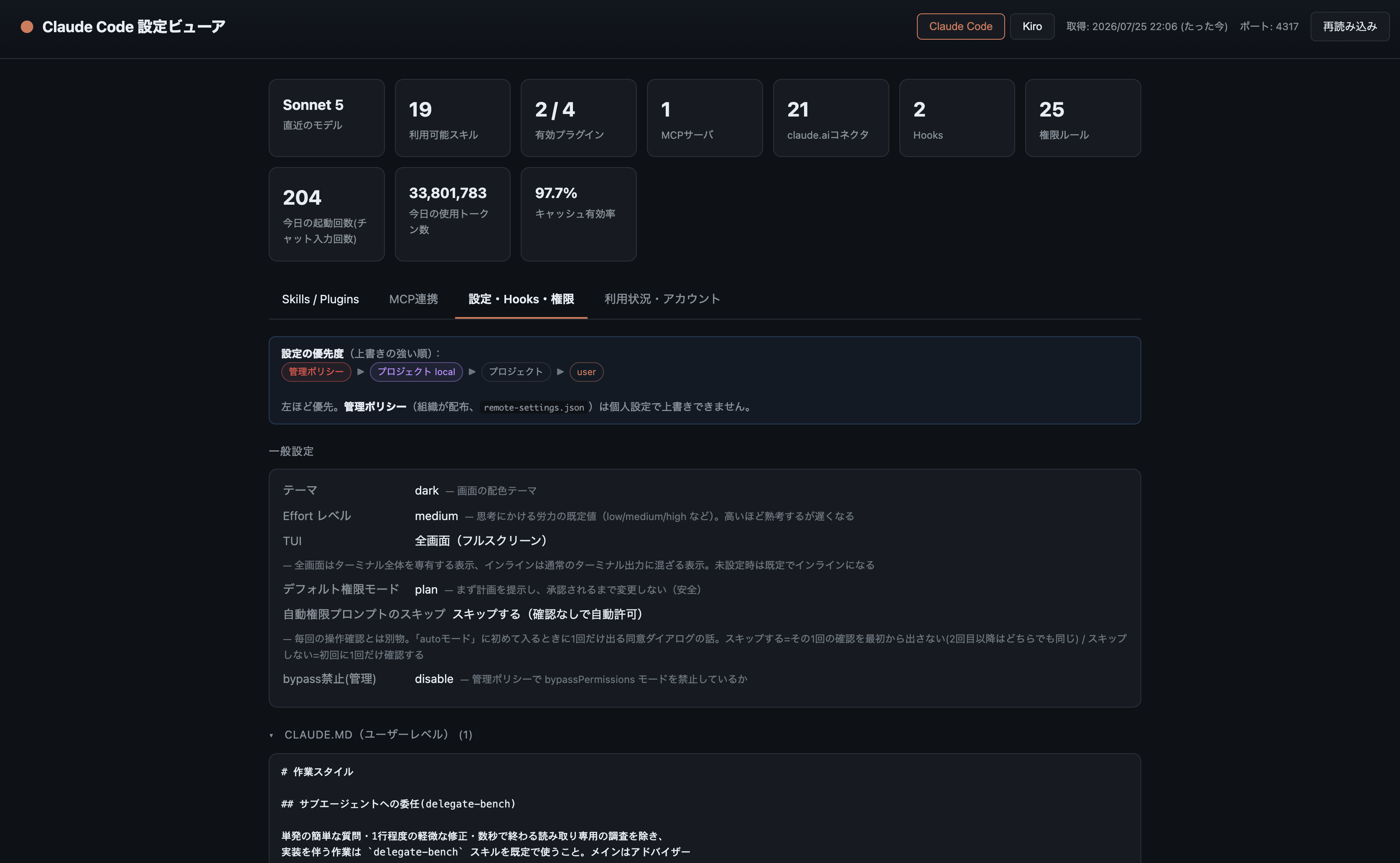Screen dimensions: 1400x863
Task: Click the 1 MCPサーバ card
Action: coord(705,118)
